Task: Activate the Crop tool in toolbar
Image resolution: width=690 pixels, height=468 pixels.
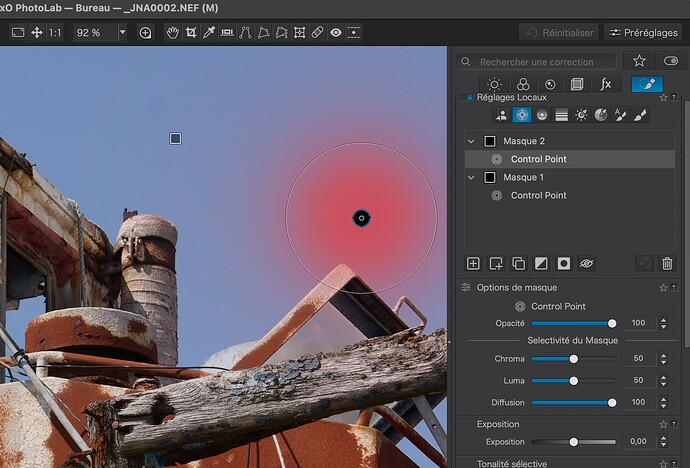Action: [190, 32]
